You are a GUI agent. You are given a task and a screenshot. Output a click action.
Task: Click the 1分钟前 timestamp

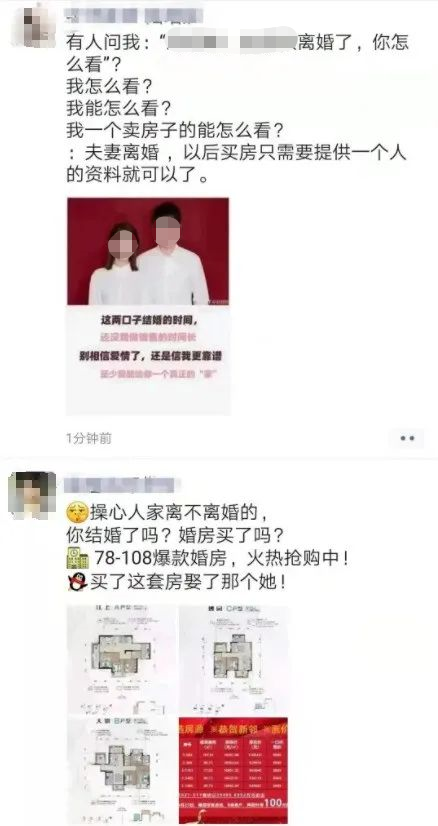click(89, 438)
